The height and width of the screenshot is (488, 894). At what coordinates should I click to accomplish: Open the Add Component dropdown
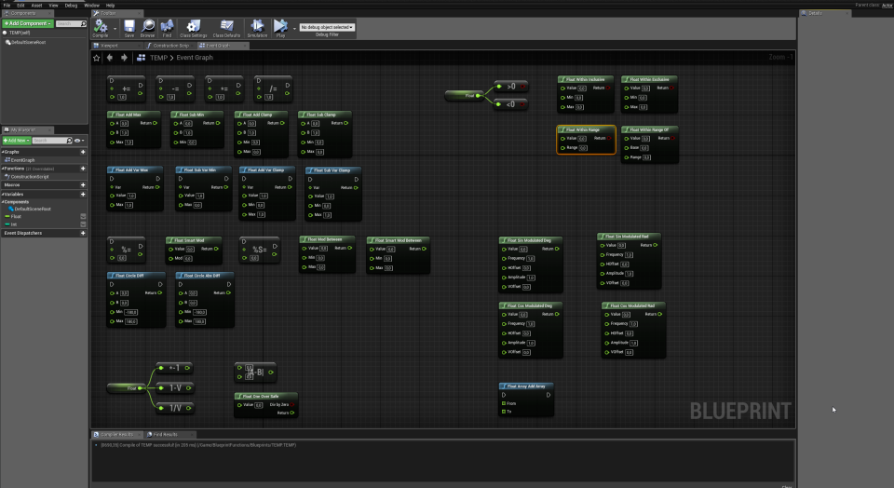27,23
